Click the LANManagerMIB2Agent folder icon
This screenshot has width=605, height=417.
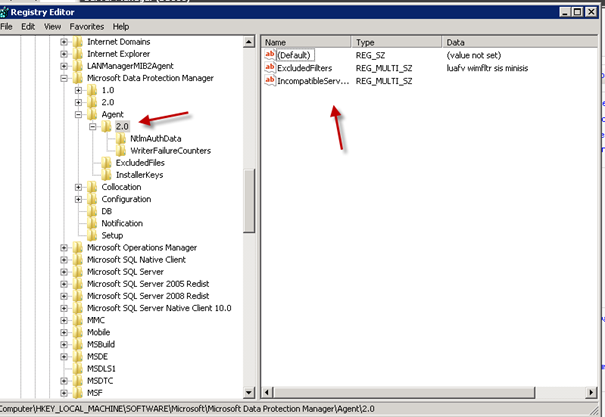coord(78,66)
